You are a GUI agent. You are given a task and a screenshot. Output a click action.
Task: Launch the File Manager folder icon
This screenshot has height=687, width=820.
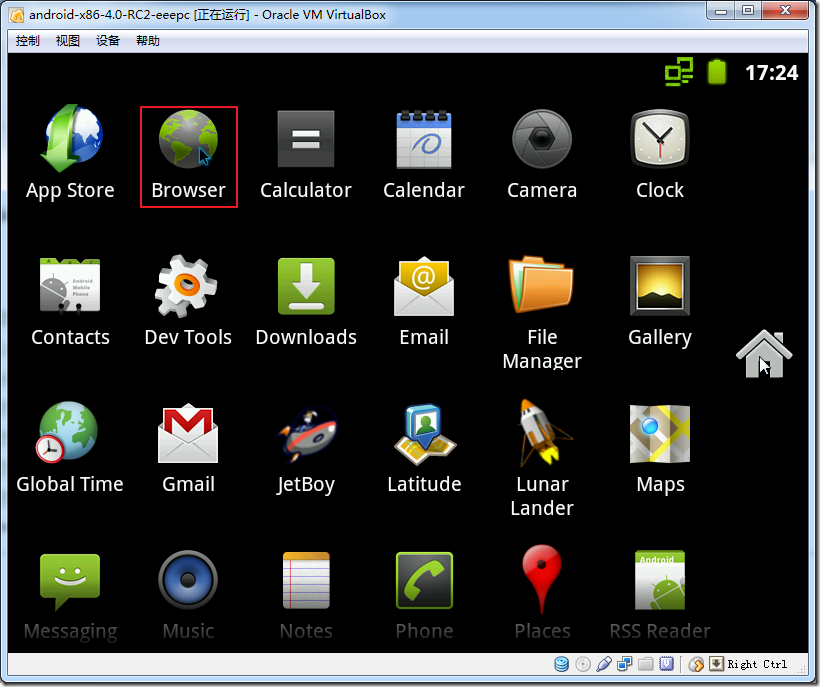click(541, 284)
